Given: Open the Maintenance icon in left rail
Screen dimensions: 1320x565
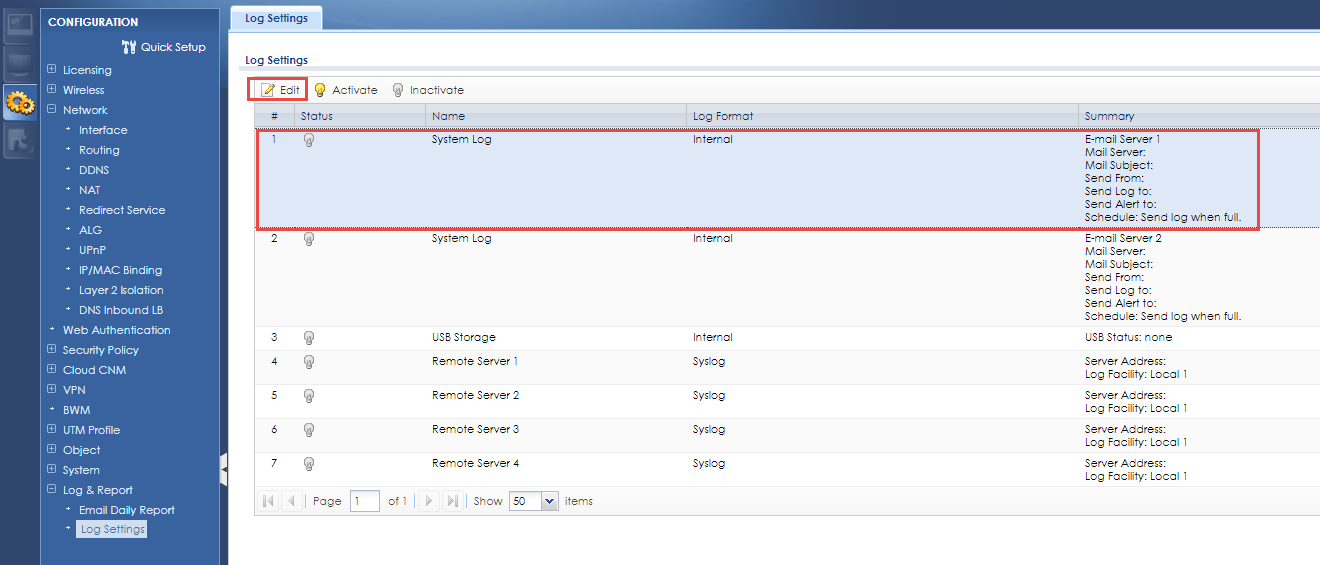Looking at the screenshot, I should [19, 139].
